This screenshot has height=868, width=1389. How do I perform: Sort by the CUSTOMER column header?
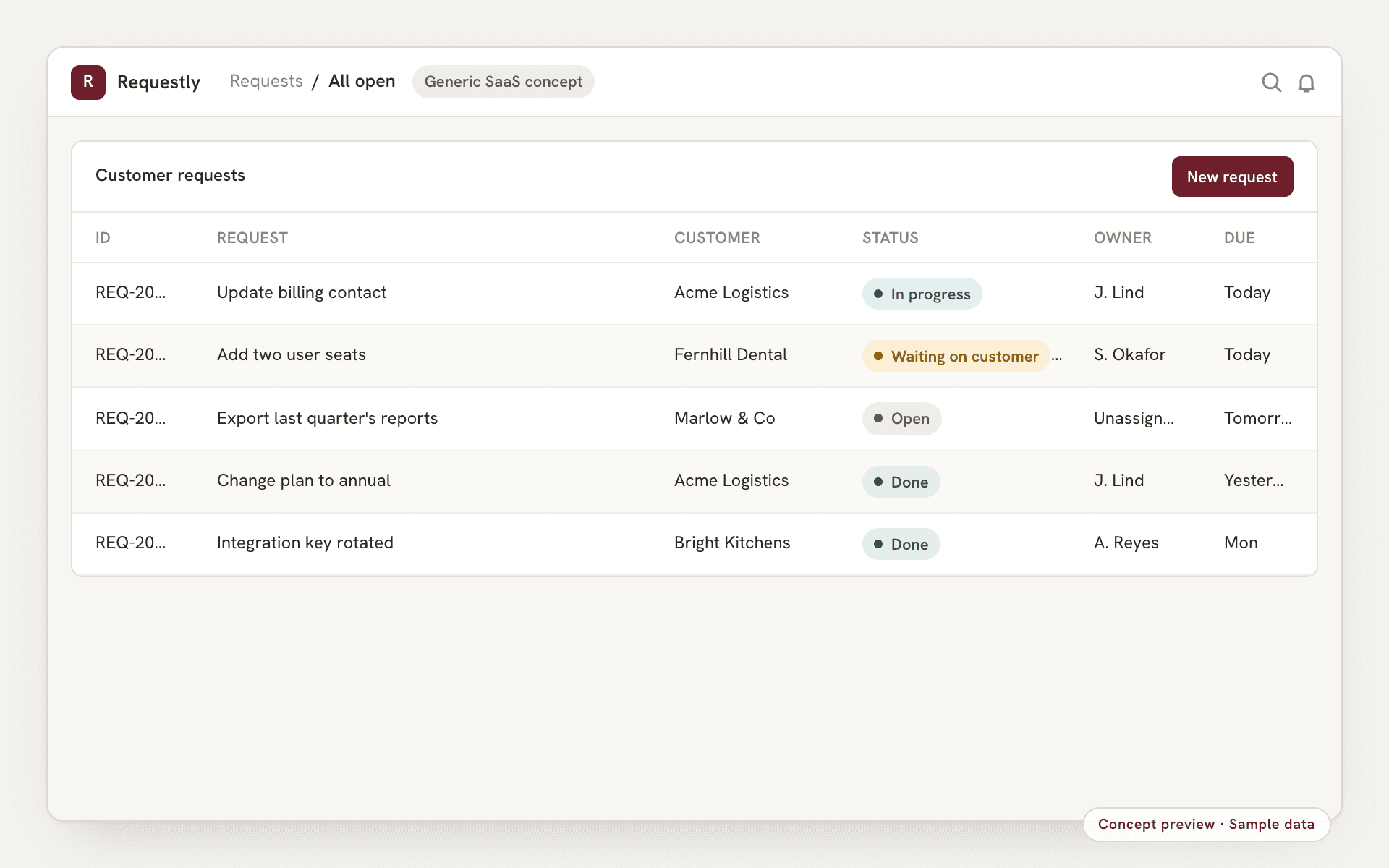coord(717,237)
